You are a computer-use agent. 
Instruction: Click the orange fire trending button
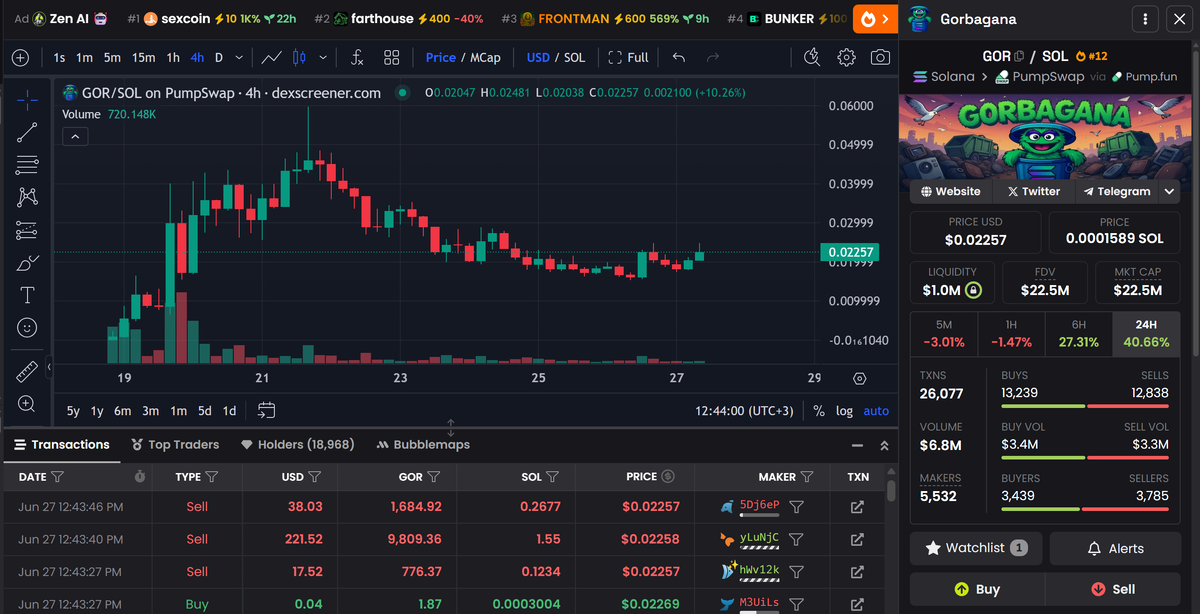tap(875, 19)
